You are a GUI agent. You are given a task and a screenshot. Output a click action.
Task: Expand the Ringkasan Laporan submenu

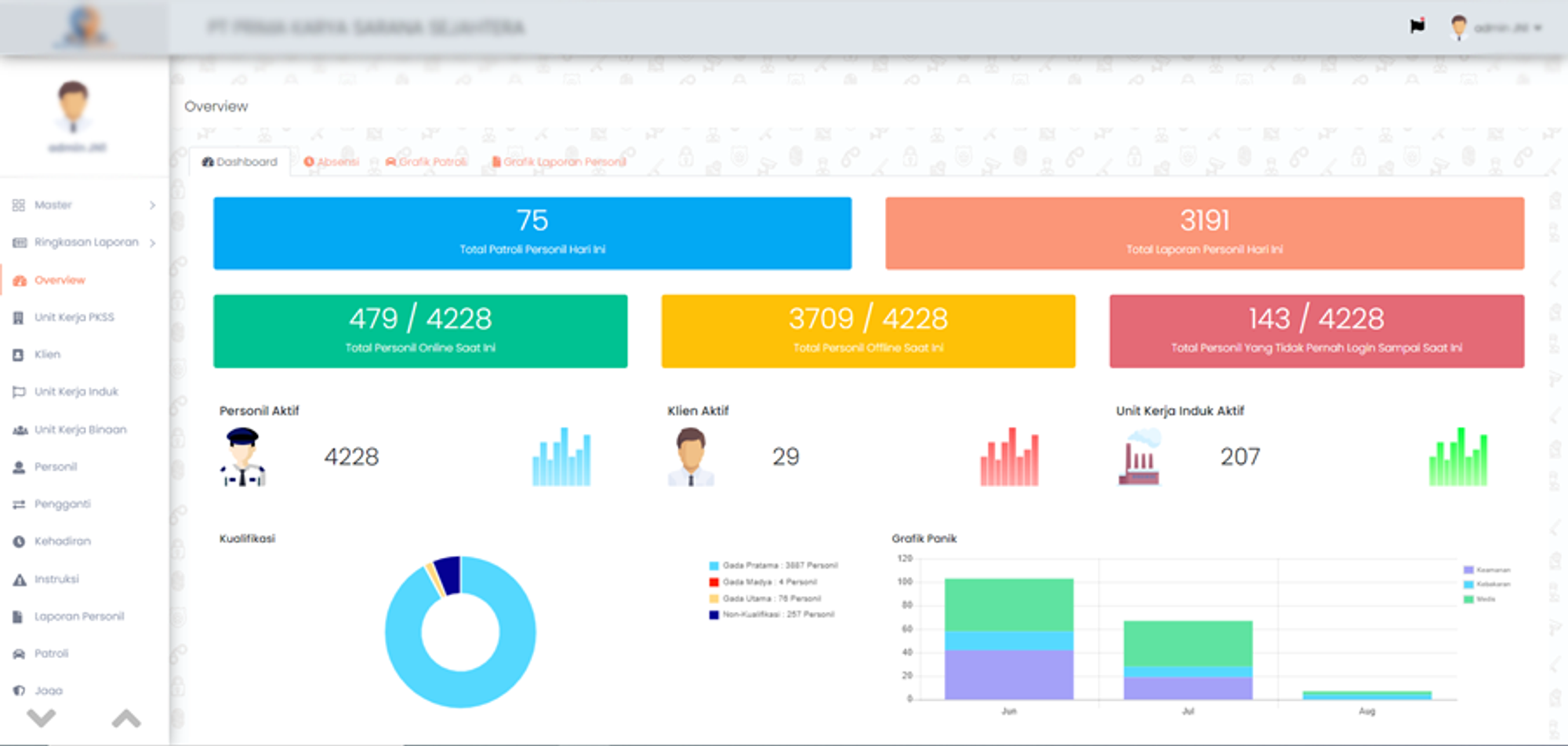tap(85, 242)
